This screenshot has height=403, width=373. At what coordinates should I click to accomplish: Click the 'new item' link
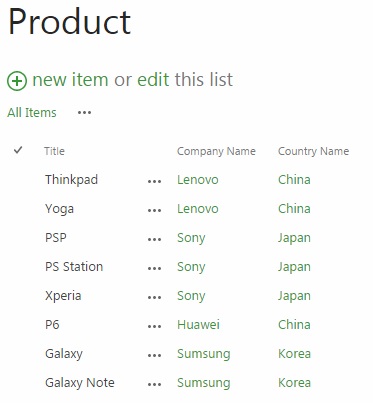(70, 80)
